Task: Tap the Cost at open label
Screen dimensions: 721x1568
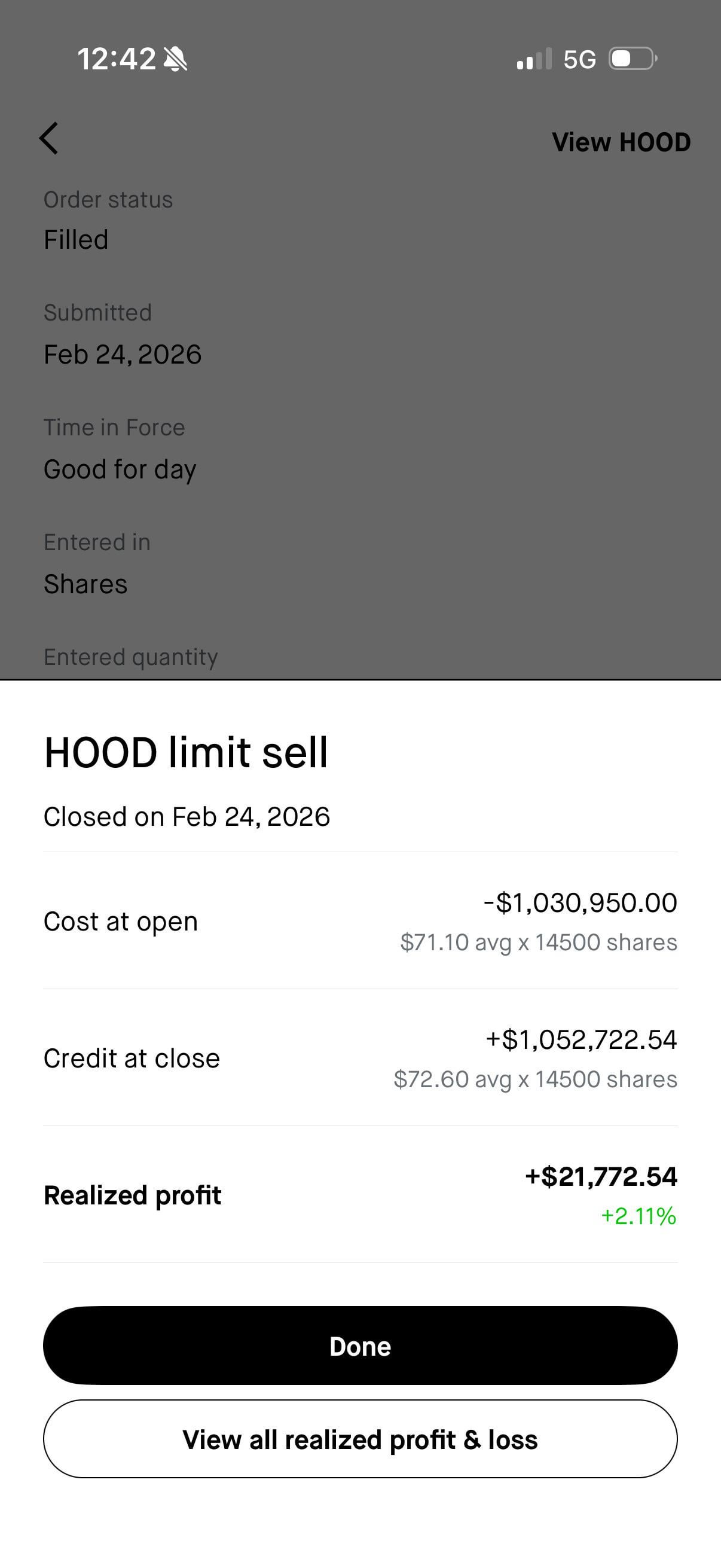Action: coord(121,922)
